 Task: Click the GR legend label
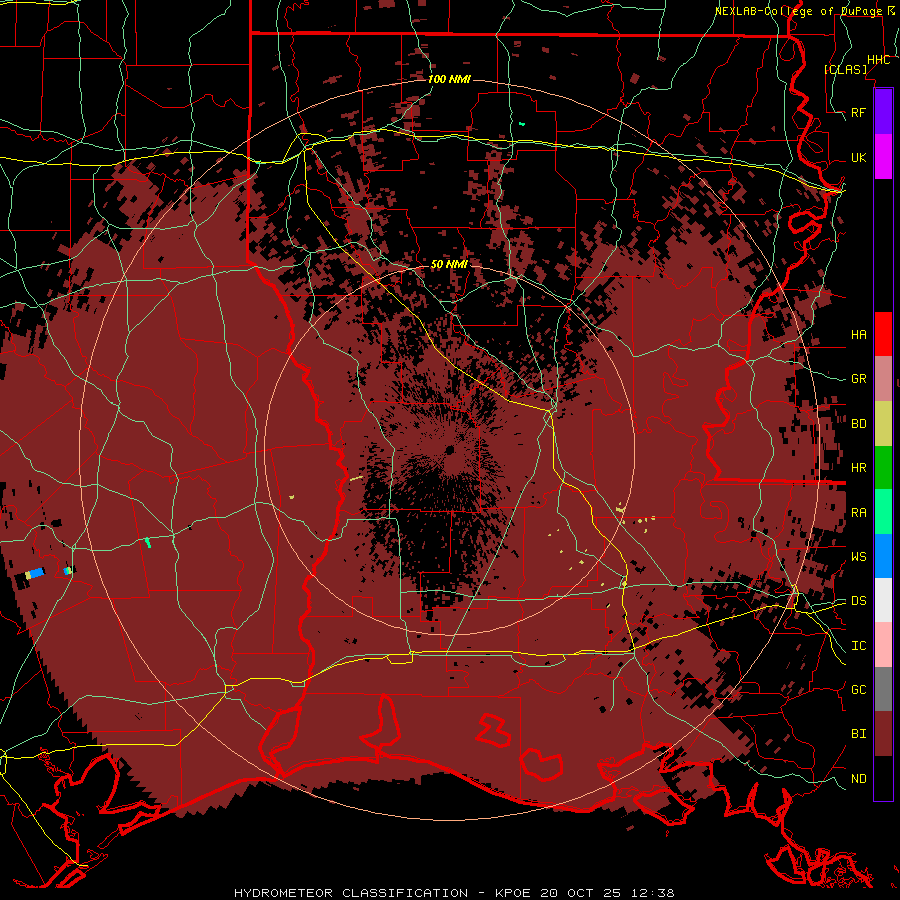(x=858, y=379)
